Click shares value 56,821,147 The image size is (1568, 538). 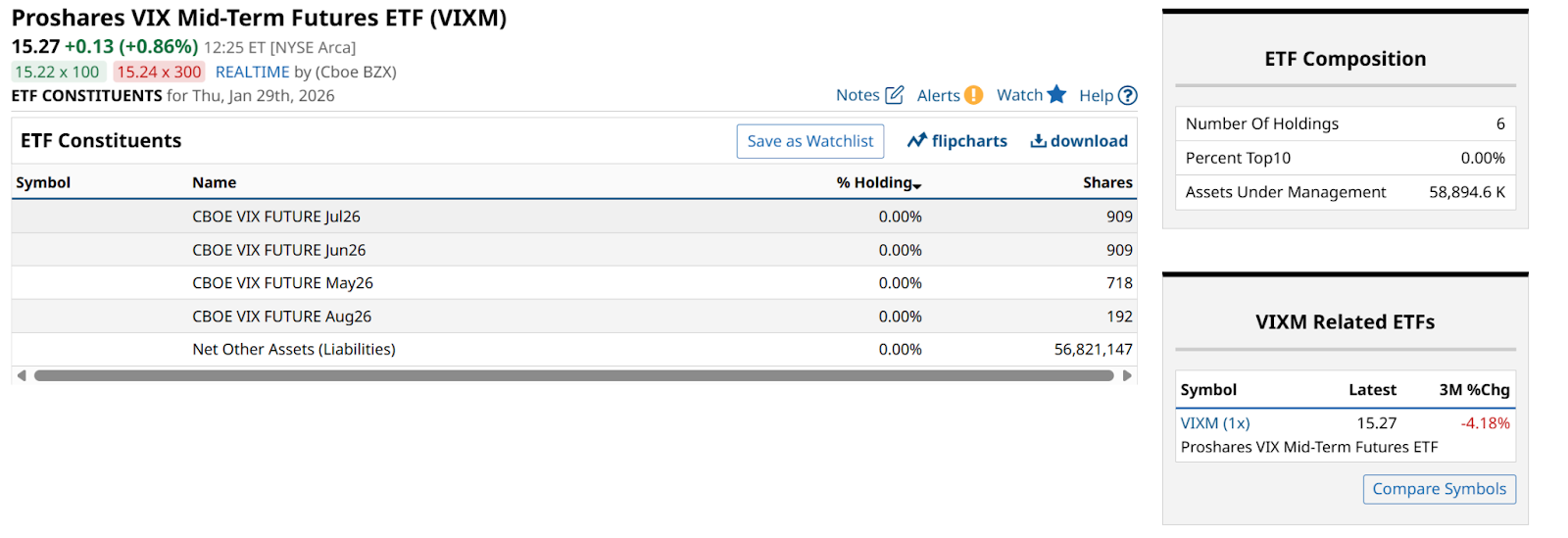tap(1093, 350)
